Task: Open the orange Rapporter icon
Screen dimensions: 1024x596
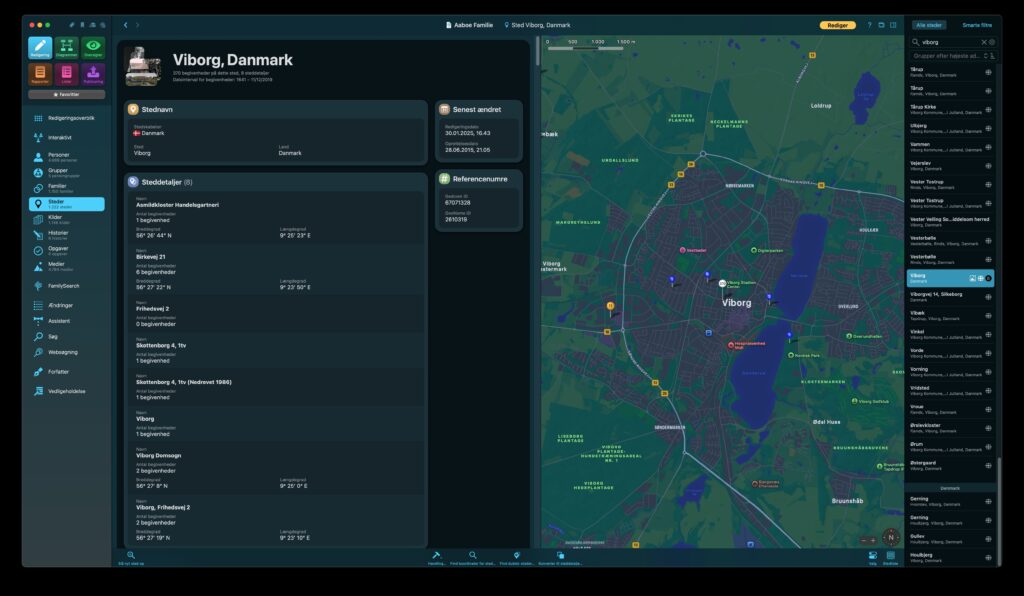Action: point(40,74)
